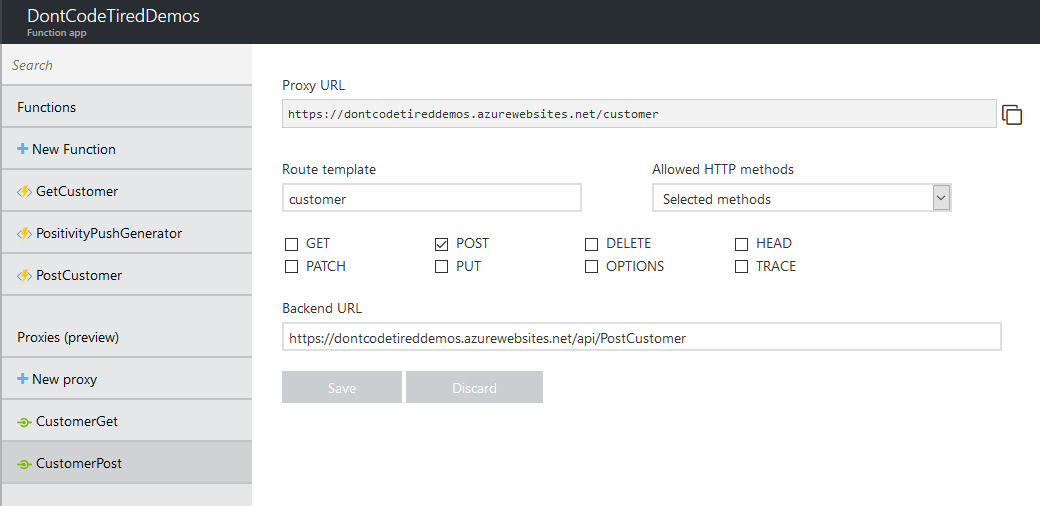1040x506 pixels.
Task: Click the Route template label
Action: (x=329, y=170)
